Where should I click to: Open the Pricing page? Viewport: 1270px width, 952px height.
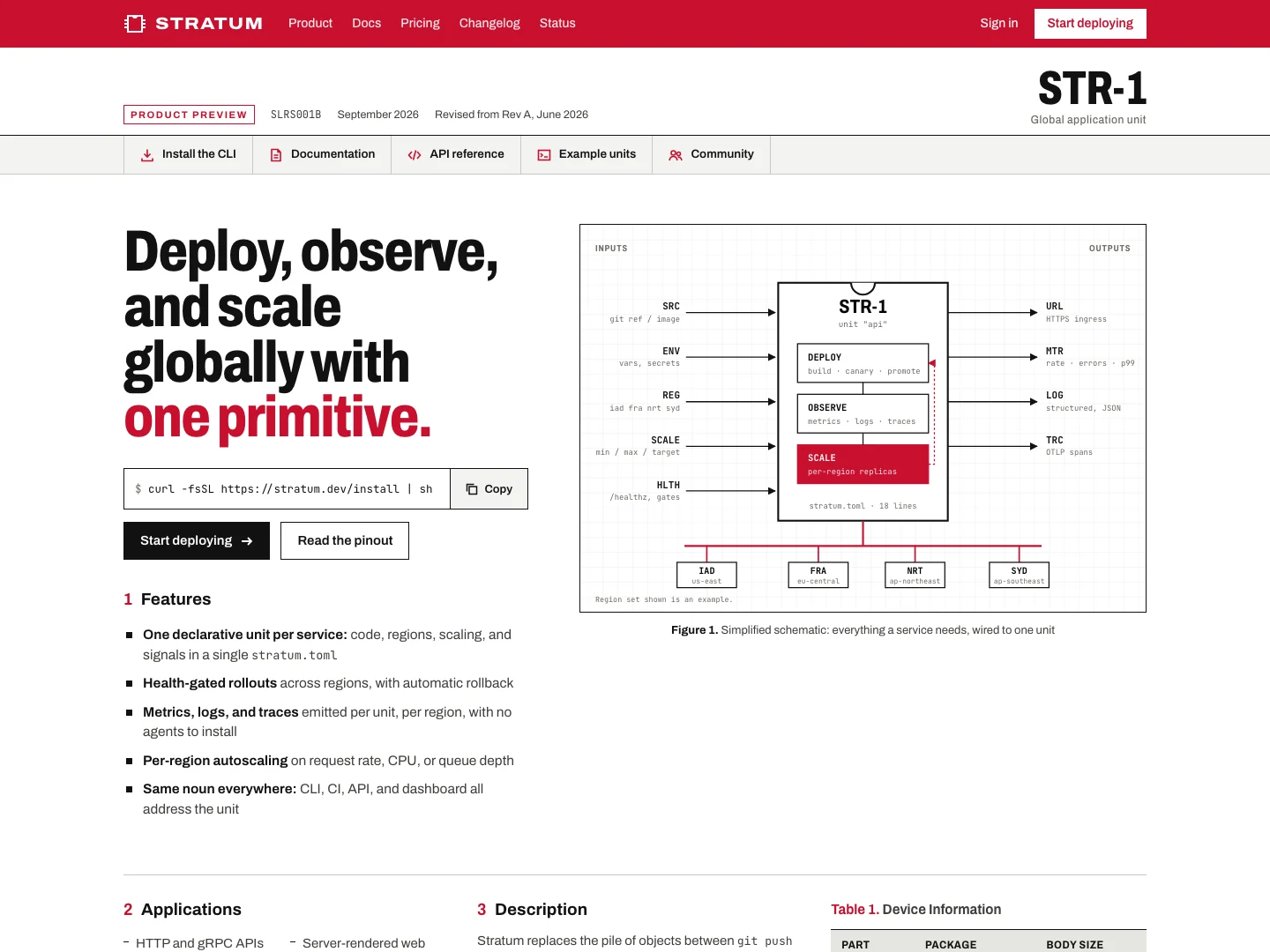click(x=420, y=23)
